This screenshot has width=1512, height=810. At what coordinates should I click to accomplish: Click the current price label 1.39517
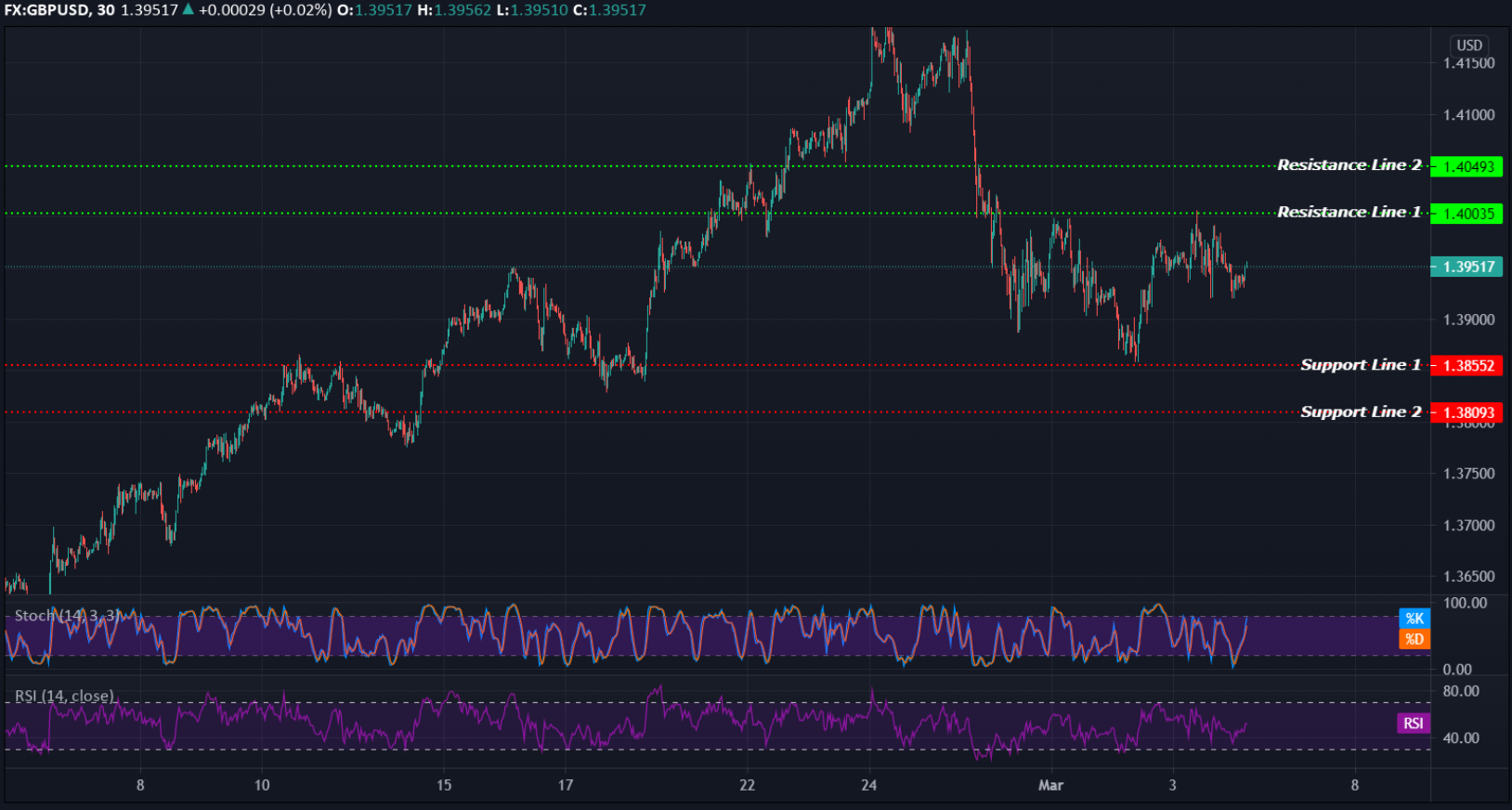click(1466, 267)
